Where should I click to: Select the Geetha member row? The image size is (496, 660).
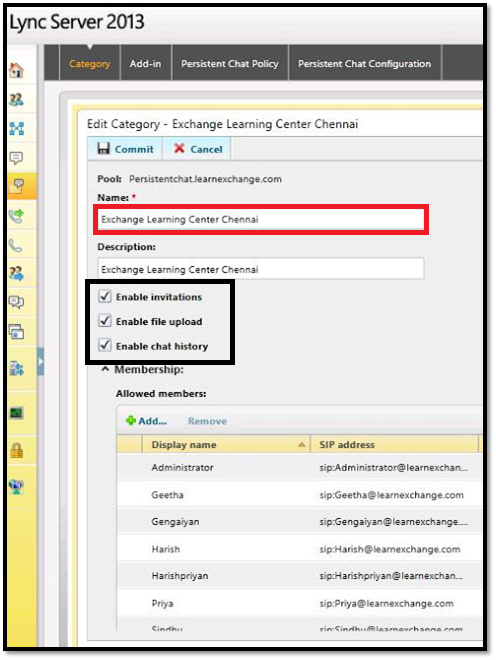(299, 495)
